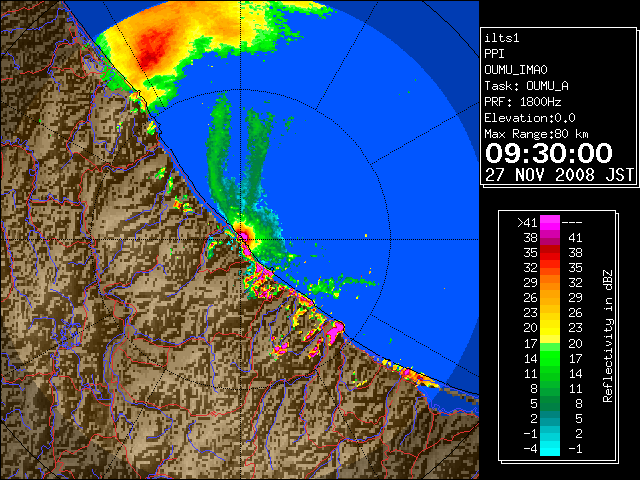Viewport: 640px width, 480px height.
Task: Click the yellow 20 dBZ legend swatch
Action: pyautogui.click(x=550, y=328)
